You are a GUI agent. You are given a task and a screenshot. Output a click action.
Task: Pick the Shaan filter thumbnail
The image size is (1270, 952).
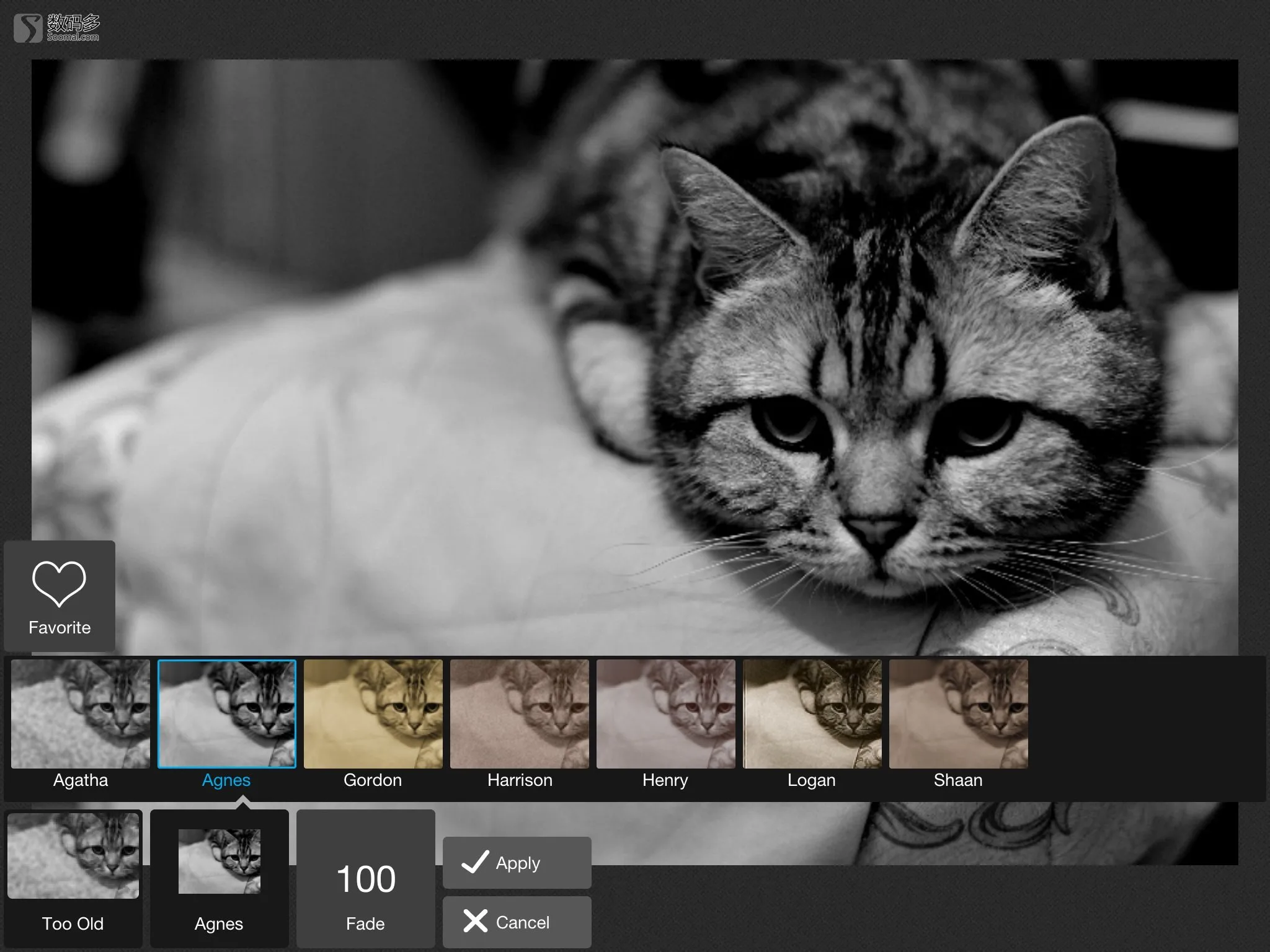coord(959,713)
